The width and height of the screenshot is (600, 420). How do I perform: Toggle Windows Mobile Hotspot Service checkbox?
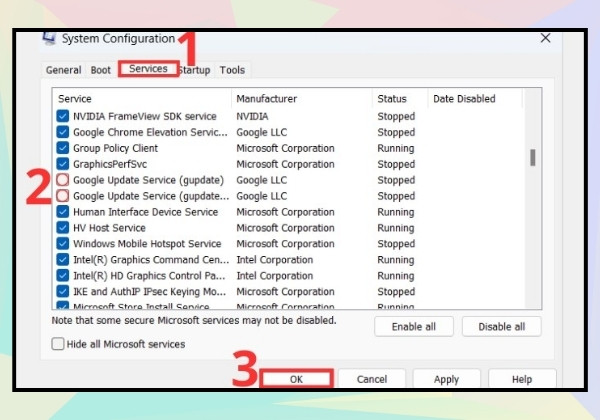tap(62, 244)
